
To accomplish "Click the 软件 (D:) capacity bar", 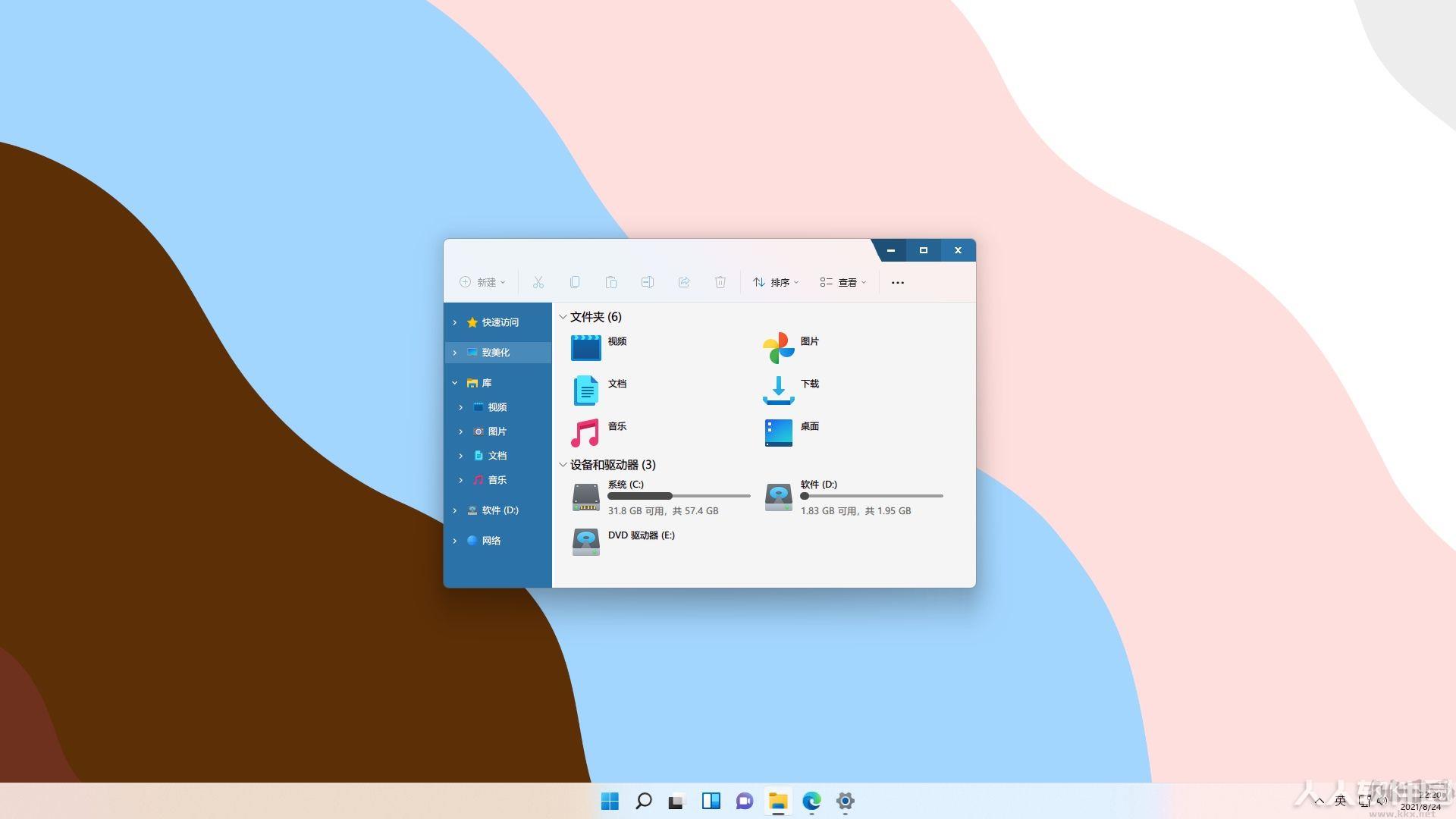I will (x=872, y=496).
